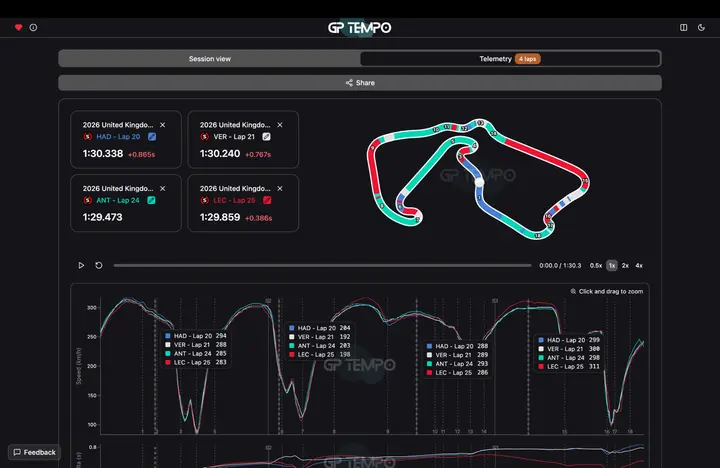Click the GP TEMPO logo
This screenshot has height=468, width=720.
[360, 28]
